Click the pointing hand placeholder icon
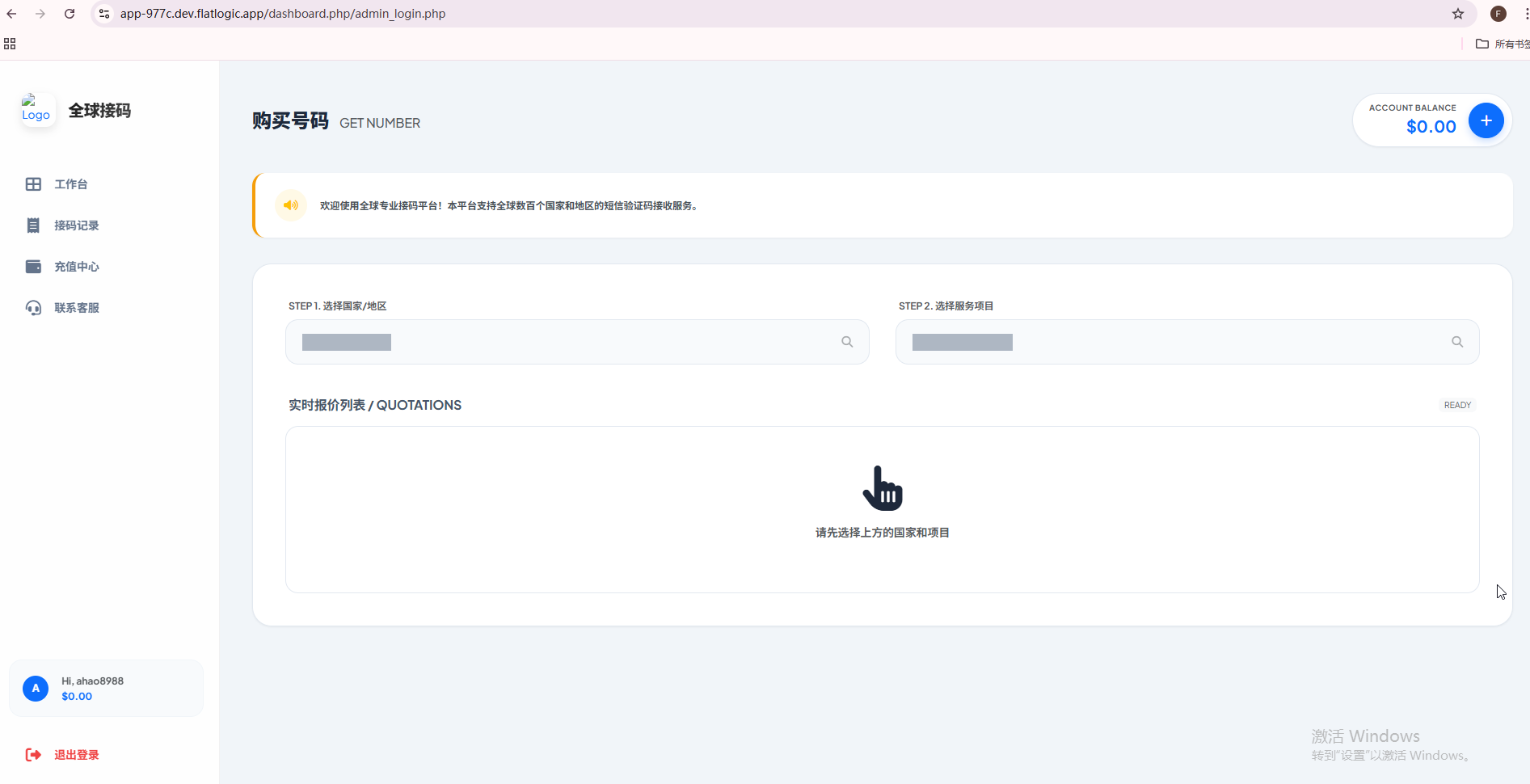 pyautogui.click(x=883, y=488)
